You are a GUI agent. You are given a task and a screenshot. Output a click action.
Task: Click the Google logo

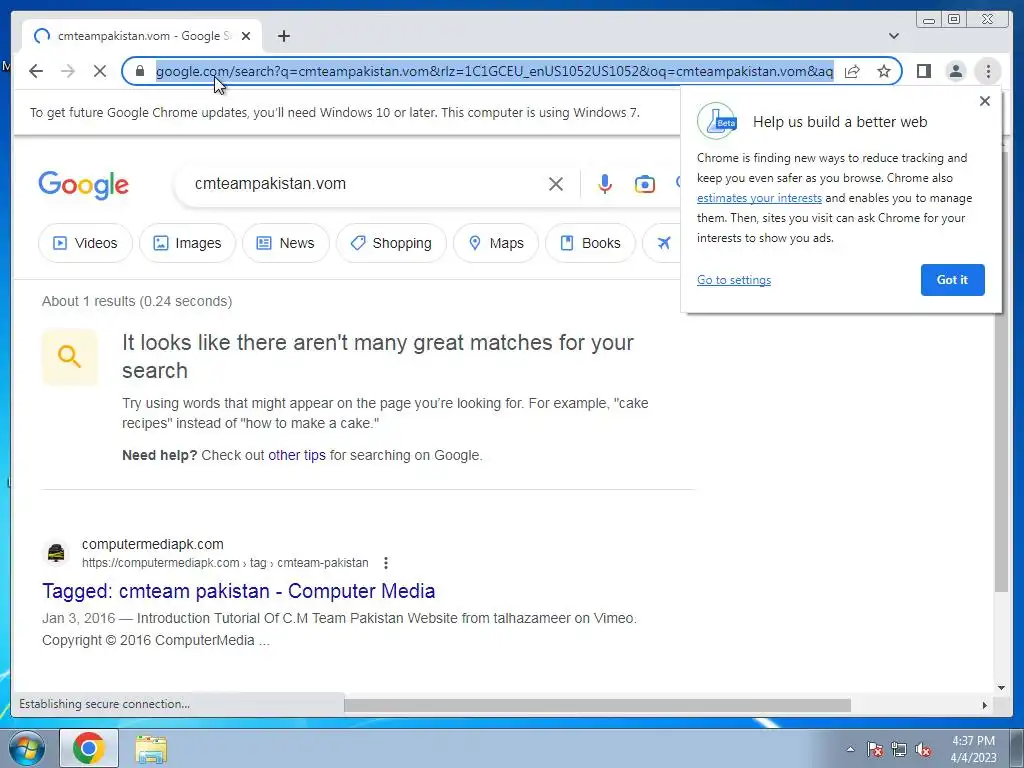pos(84,185)
